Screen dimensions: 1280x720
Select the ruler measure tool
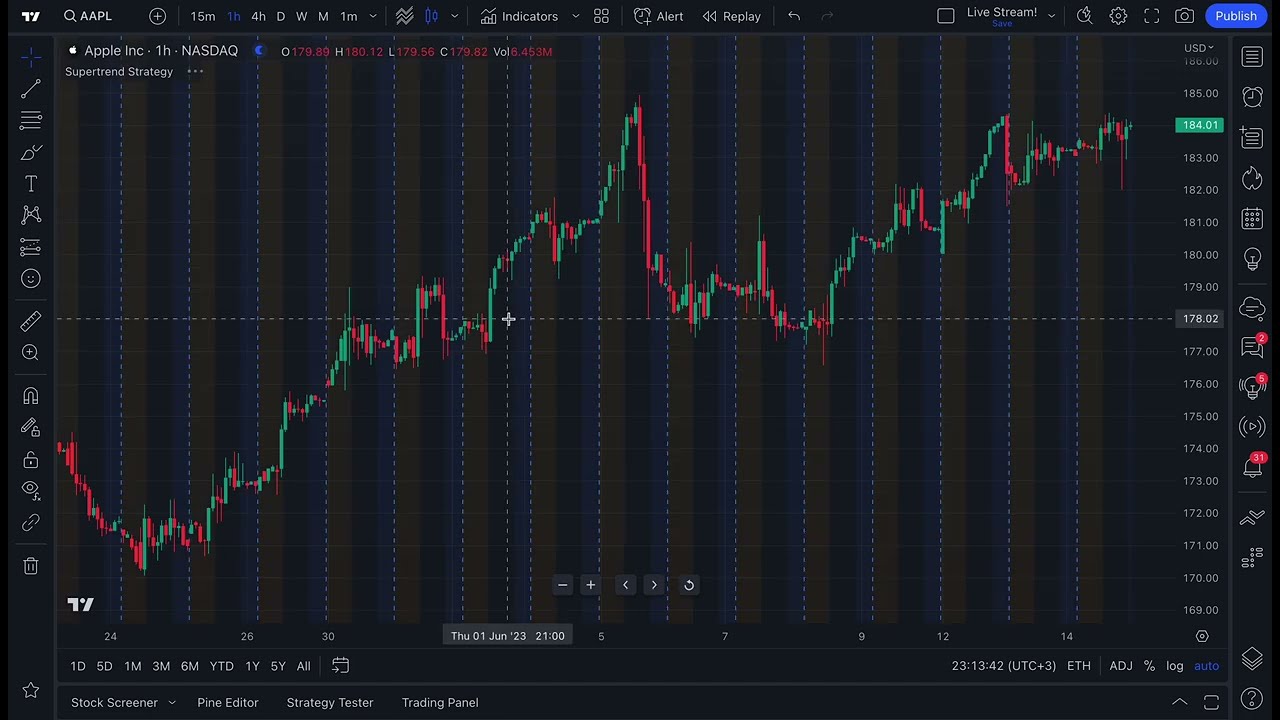click(x=31, y=321)
